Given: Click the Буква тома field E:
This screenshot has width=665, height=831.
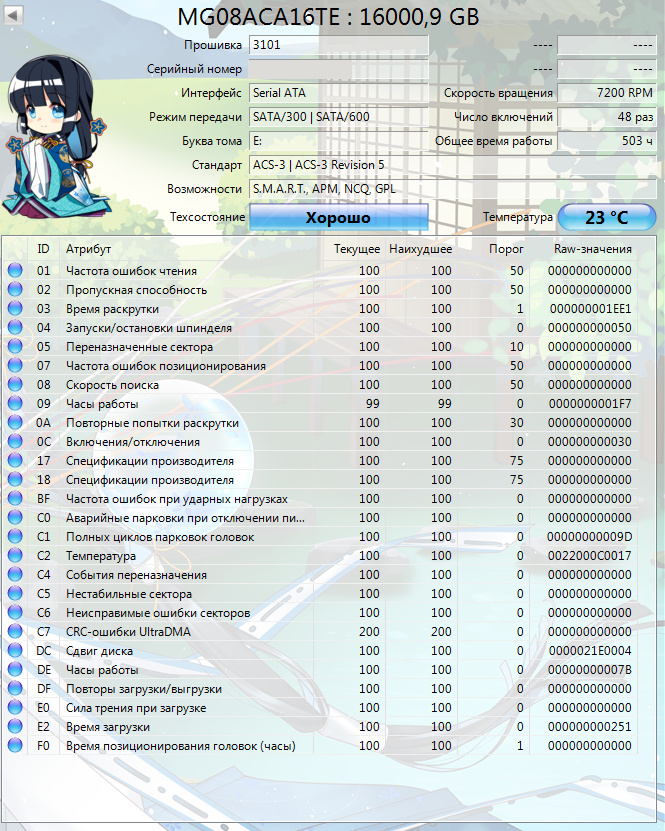Looking at the screenshot, I should [339, 141].
